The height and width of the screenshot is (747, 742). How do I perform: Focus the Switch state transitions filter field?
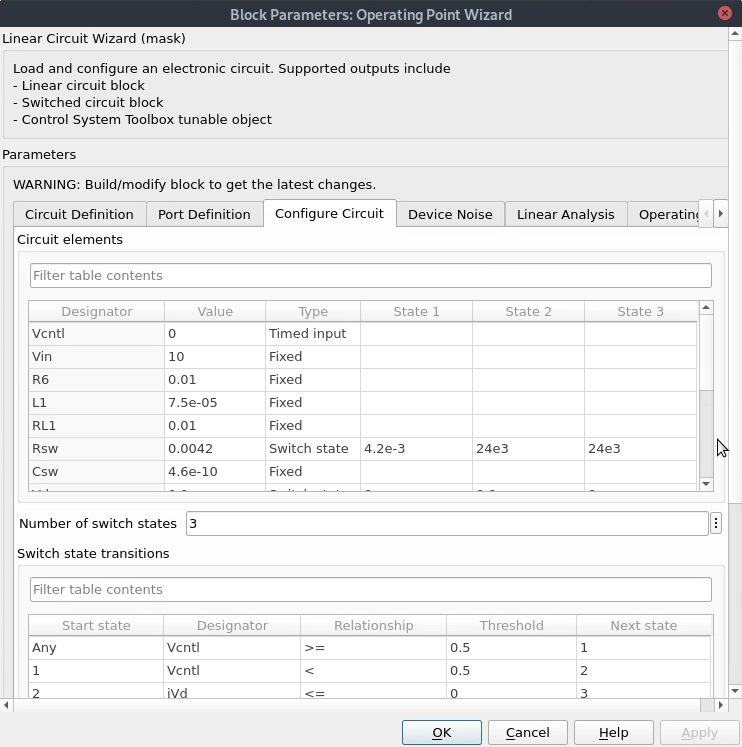click(x=371, y=589)
